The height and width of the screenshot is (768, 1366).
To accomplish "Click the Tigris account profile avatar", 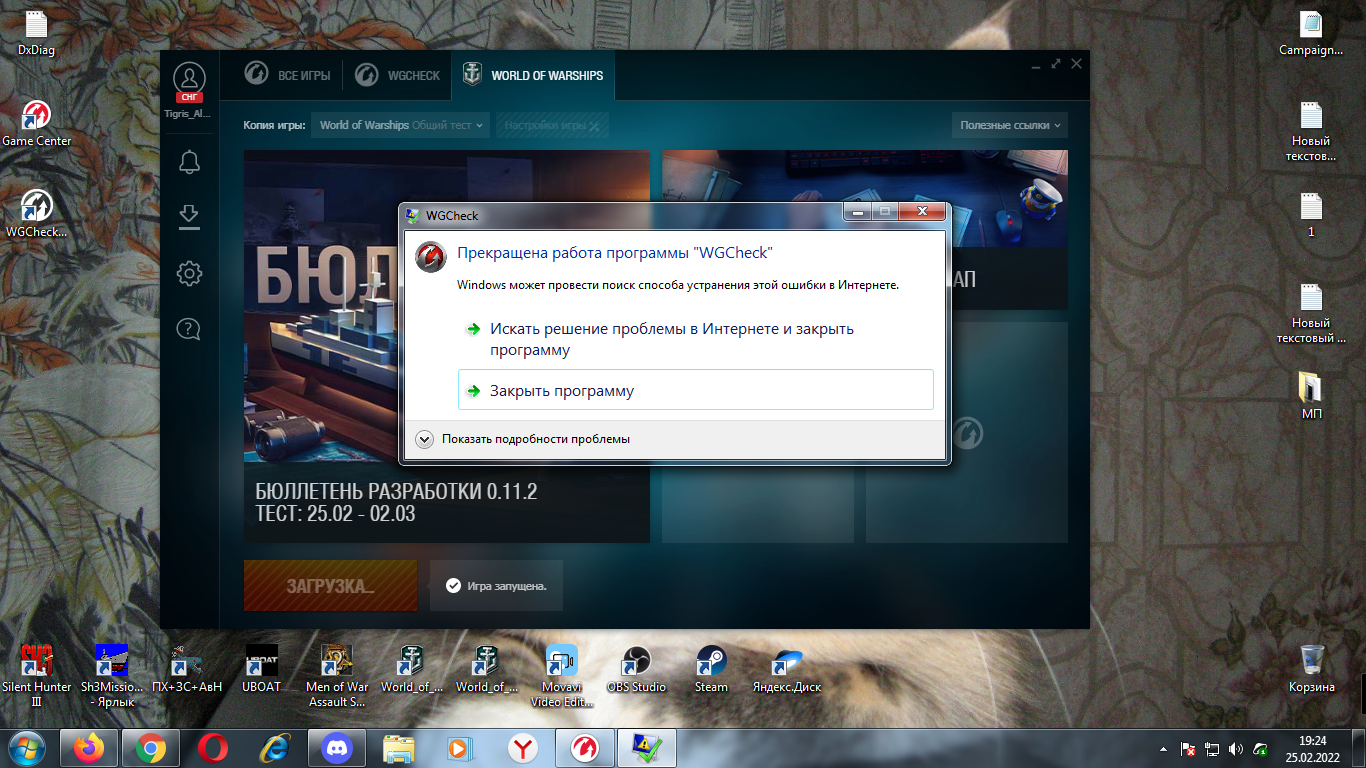I will click(x=189, y=79).
